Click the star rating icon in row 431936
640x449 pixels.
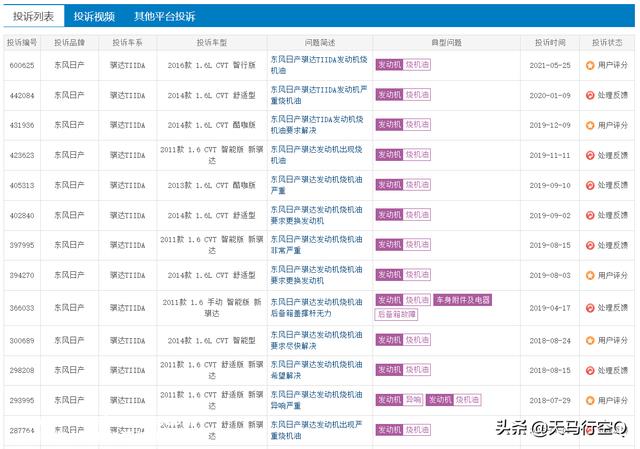[x=590, y=125]
